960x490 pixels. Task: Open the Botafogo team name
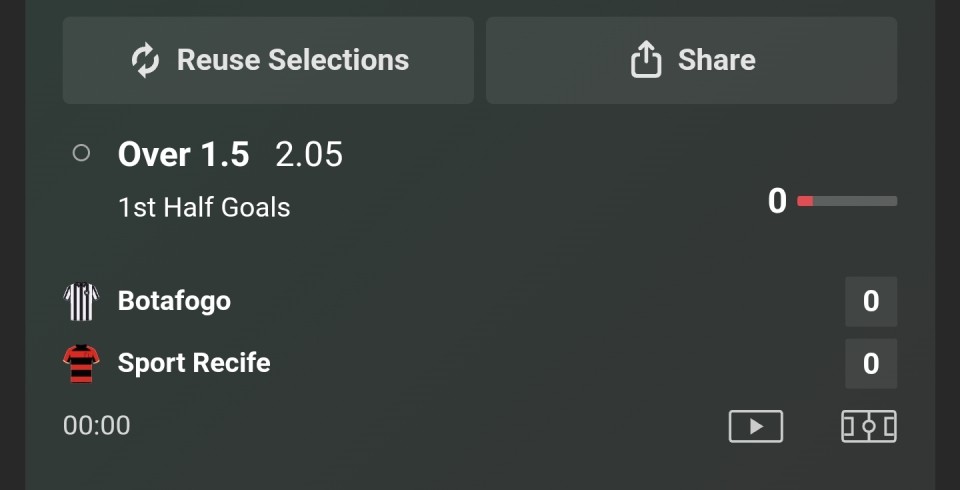click(x=174, y=301)
